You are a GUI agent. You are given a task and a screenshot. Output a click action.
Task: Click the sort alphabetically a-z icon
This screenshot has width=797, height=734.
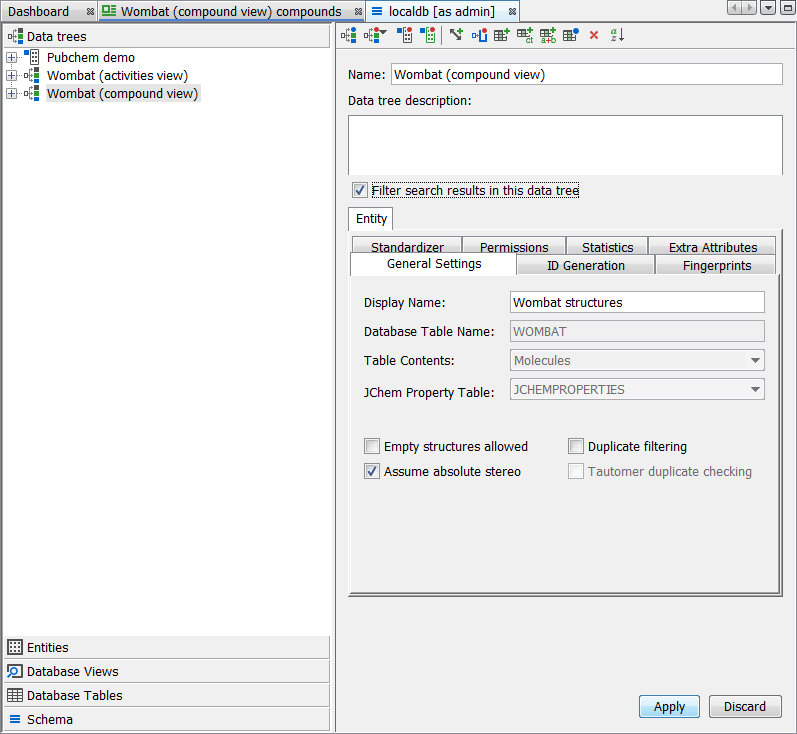pos(617,35)
